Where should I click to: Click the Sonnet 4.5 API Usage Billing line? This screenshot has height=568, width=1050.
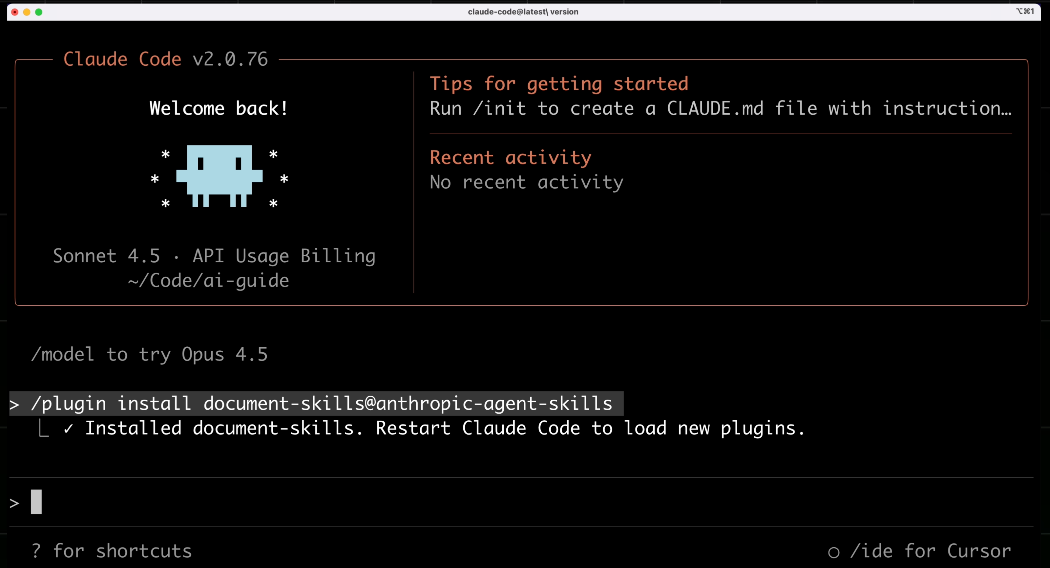[214, 256]
